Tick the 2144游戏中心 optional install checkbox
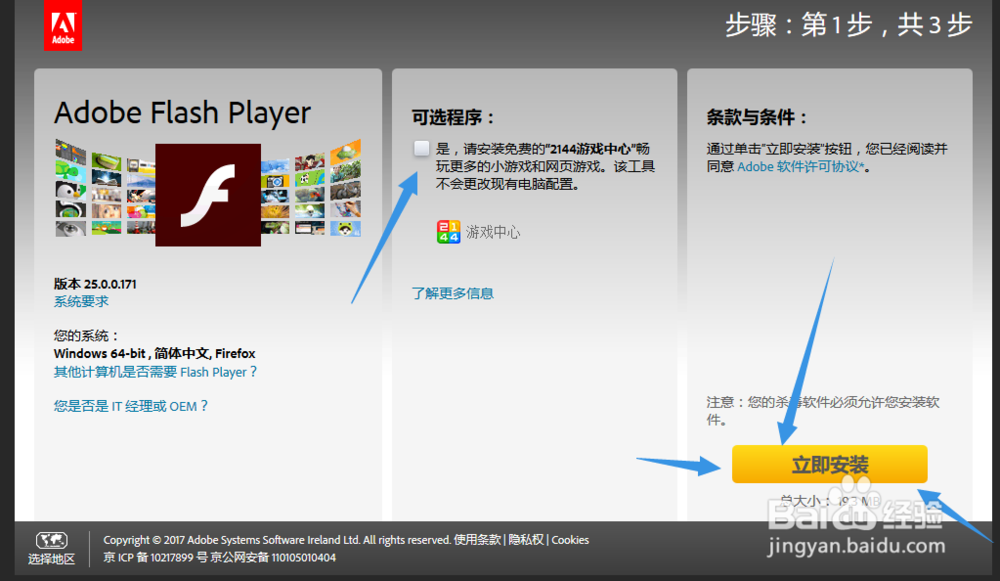The height and width of the screenshot is (581, 1000). point(422,149)
